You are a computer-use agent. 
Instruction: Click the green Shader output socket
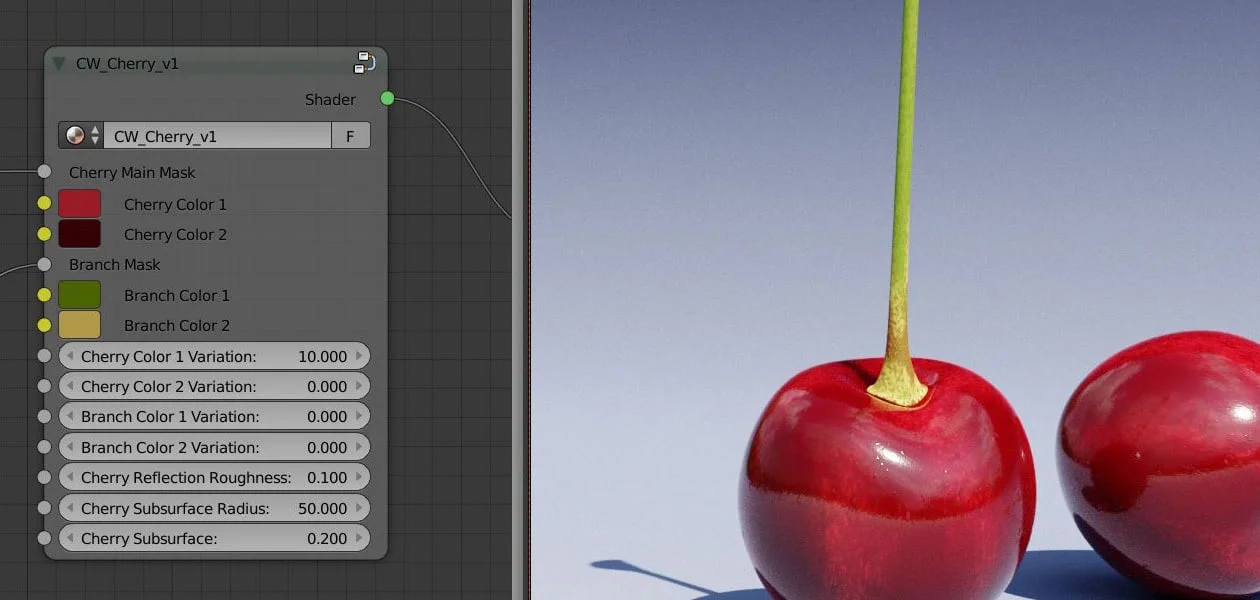point(387,99)
